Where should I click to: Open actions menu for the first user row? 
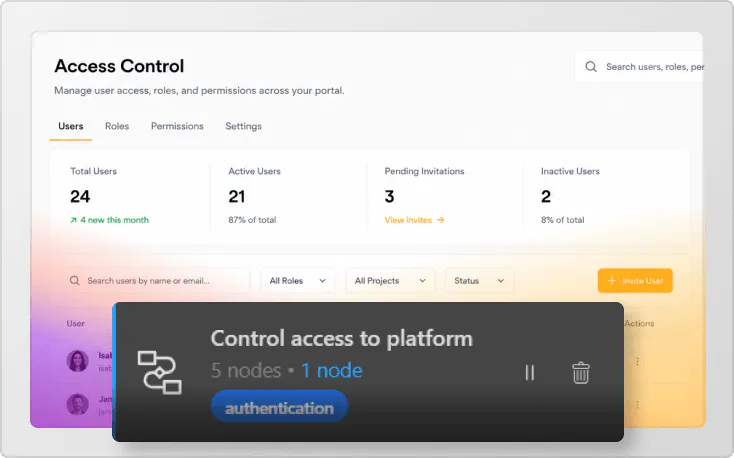[637, 362]
